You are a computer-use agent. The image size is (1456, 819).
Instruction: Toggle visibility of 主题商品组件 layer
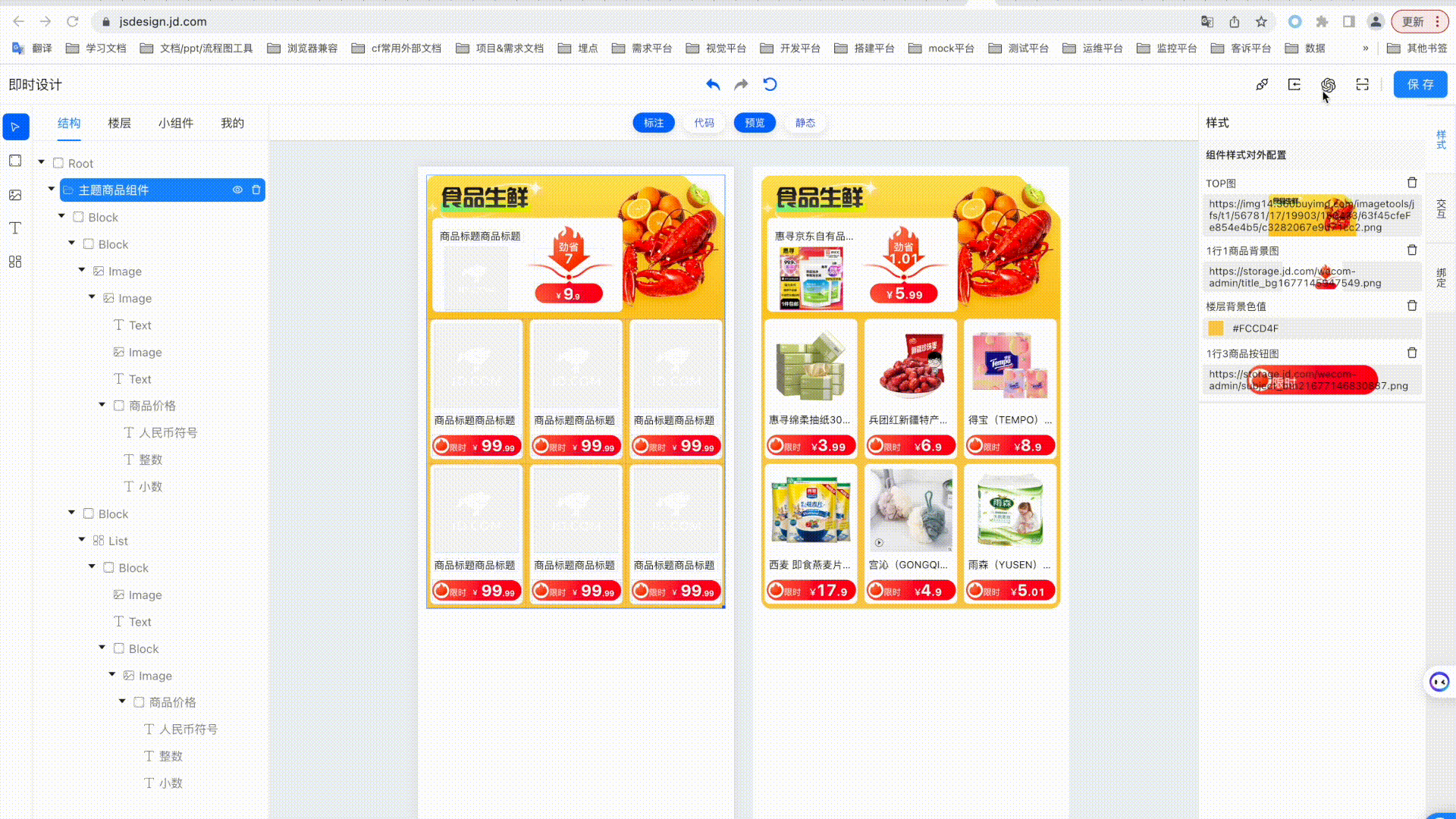(237, 190)
